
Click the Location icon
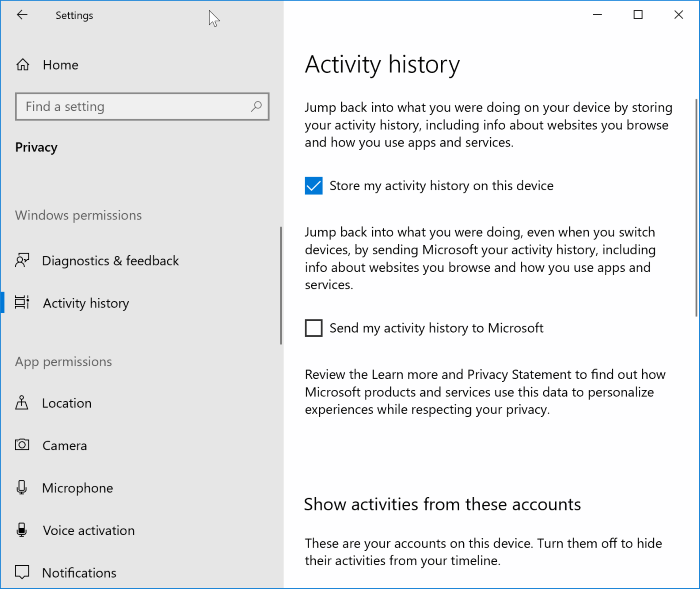[22, 403]
